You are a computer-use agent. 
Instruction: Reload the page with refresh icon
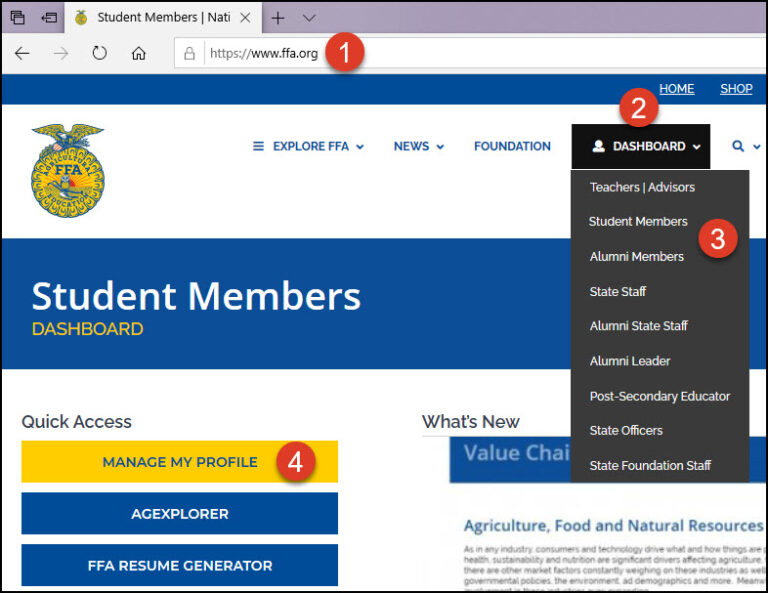coord(99,53)
